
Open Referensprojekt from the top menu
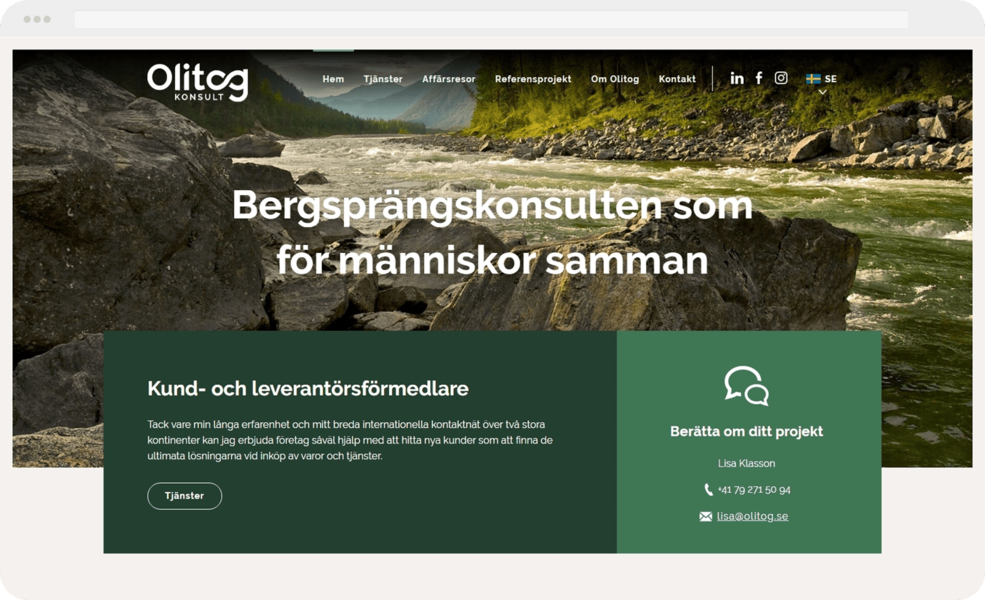(x=533, y=79)
